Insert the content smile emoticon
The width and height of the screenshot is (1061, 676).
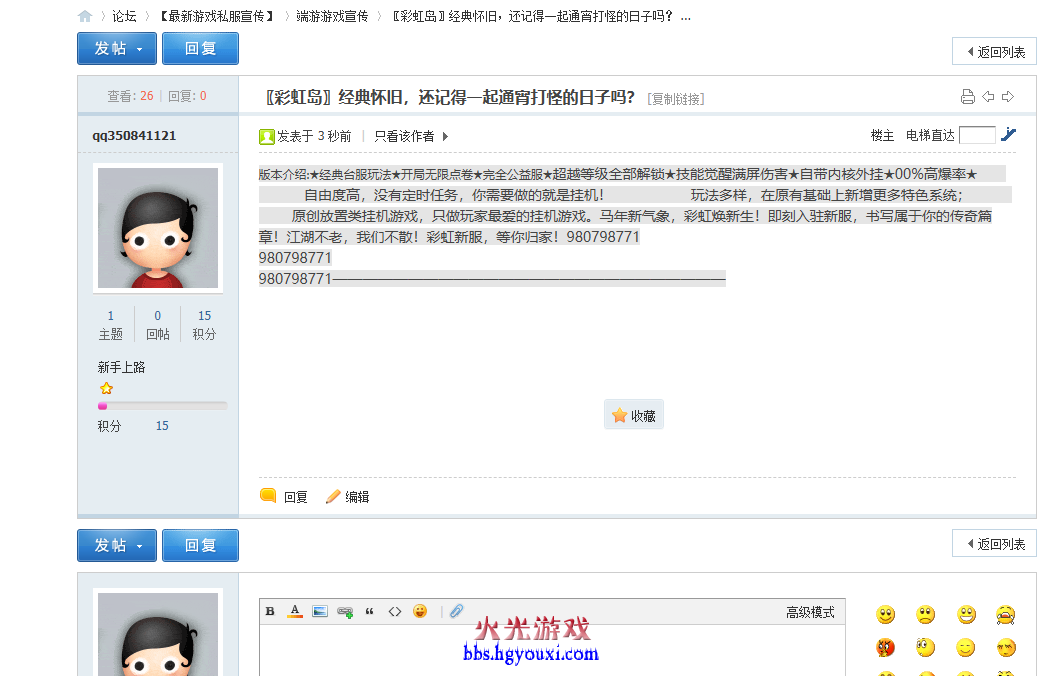click(966, 648)
